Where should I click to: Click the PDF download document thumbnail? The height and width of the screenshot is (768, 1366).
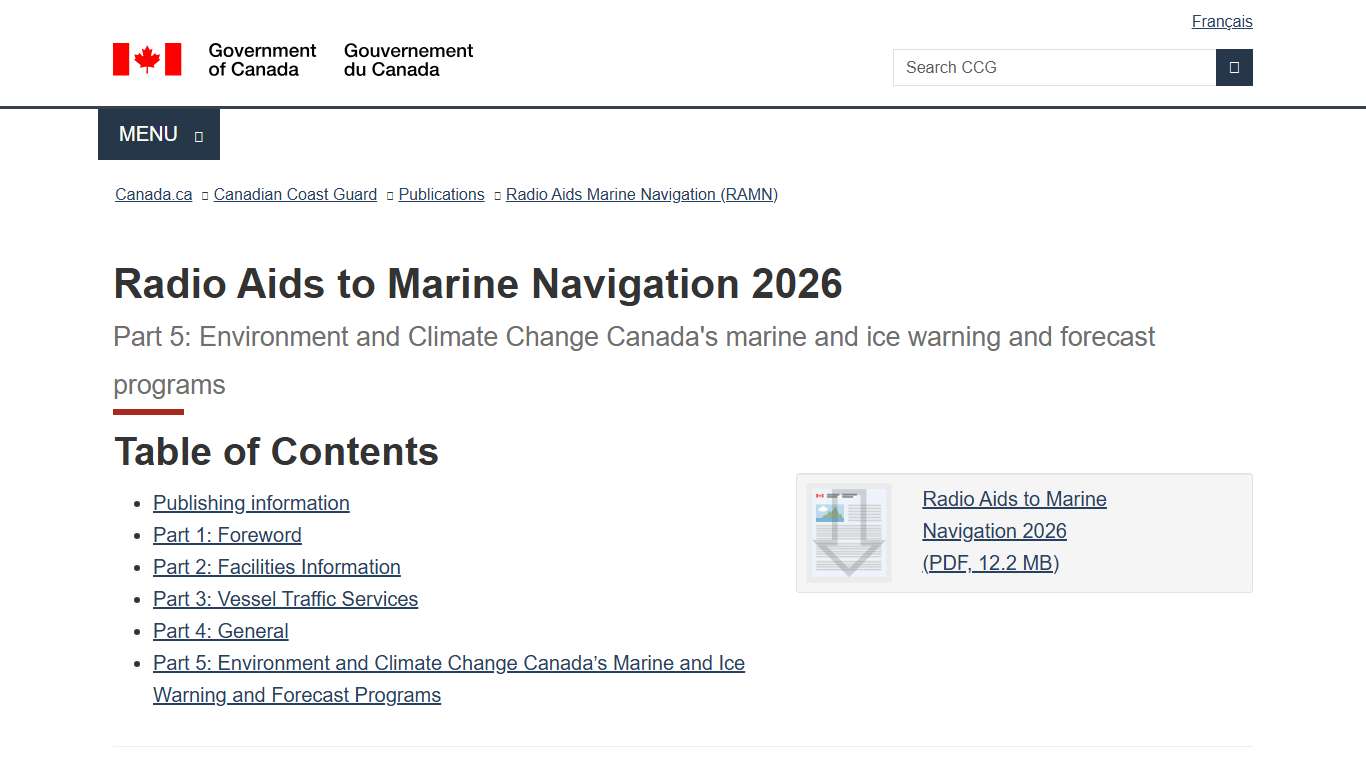(x=849, y=532)
